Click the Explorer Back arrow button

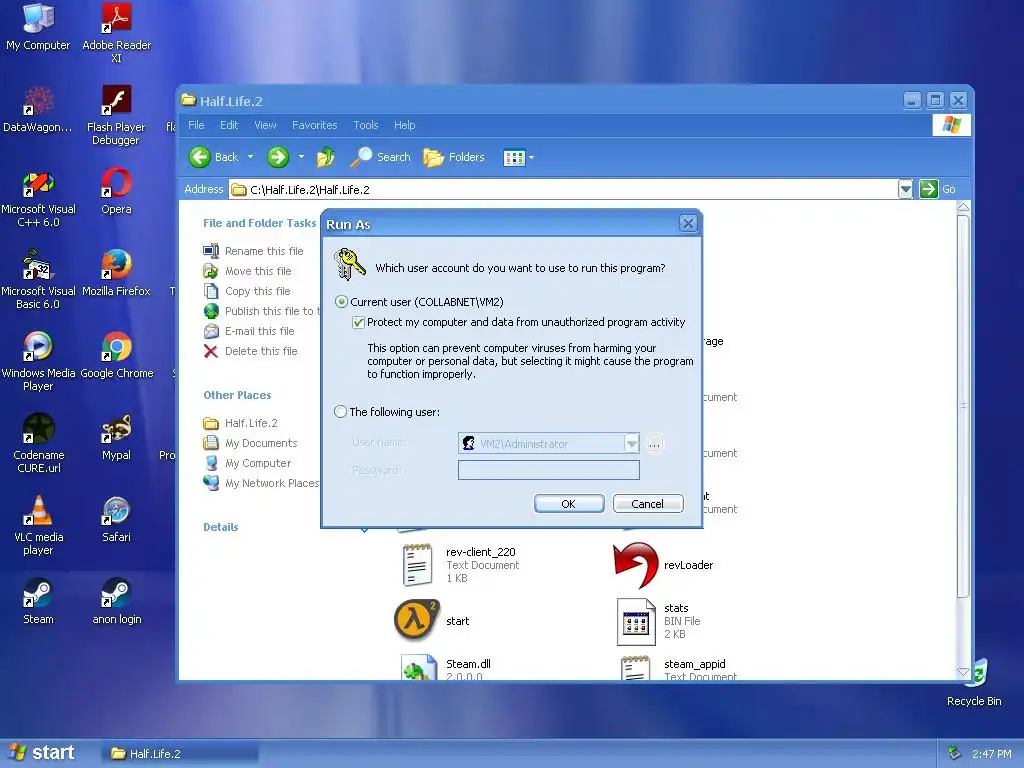coord(214,157)
